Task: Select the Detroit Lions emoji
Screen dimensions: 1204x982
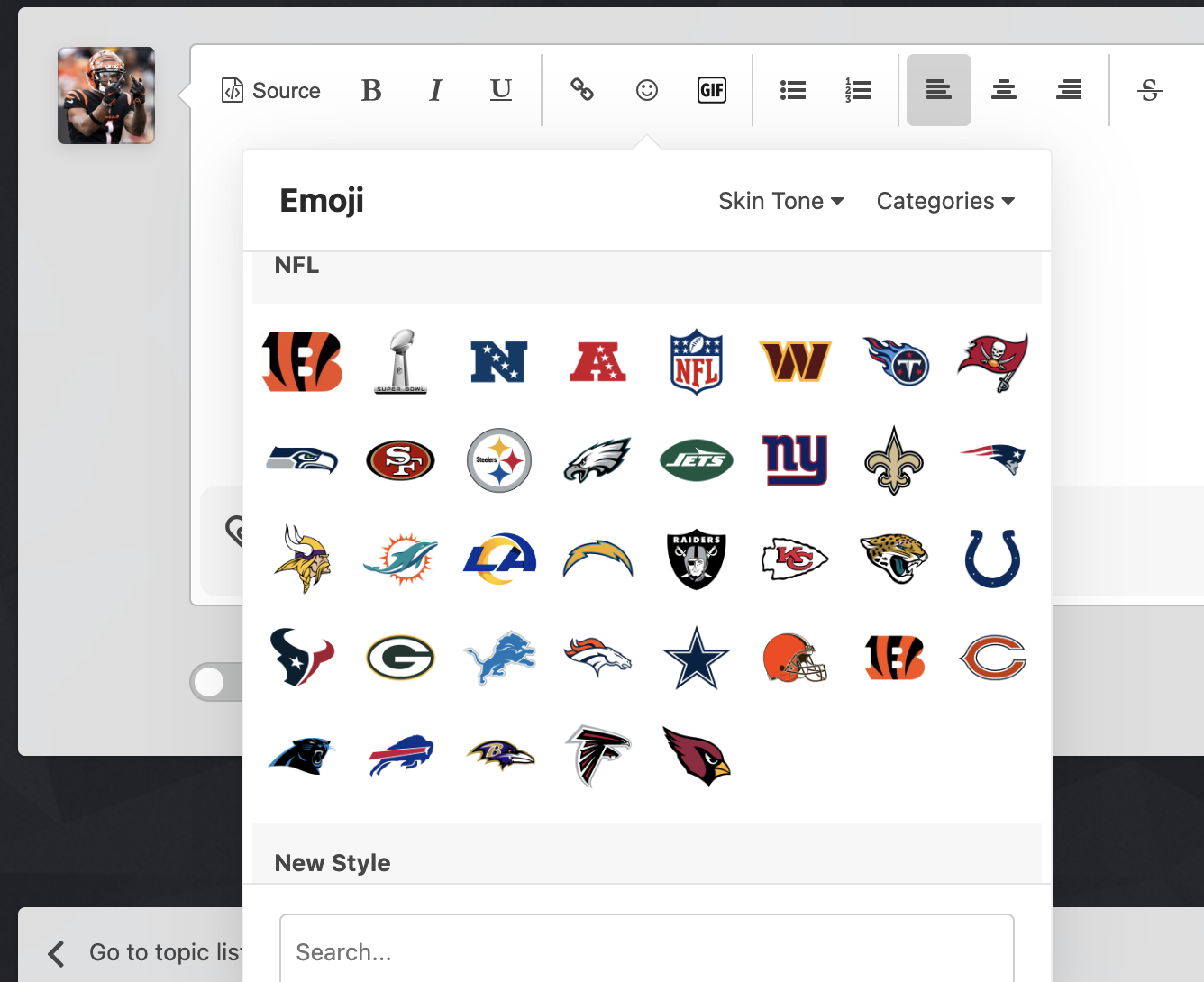Action: click(499, 658)
